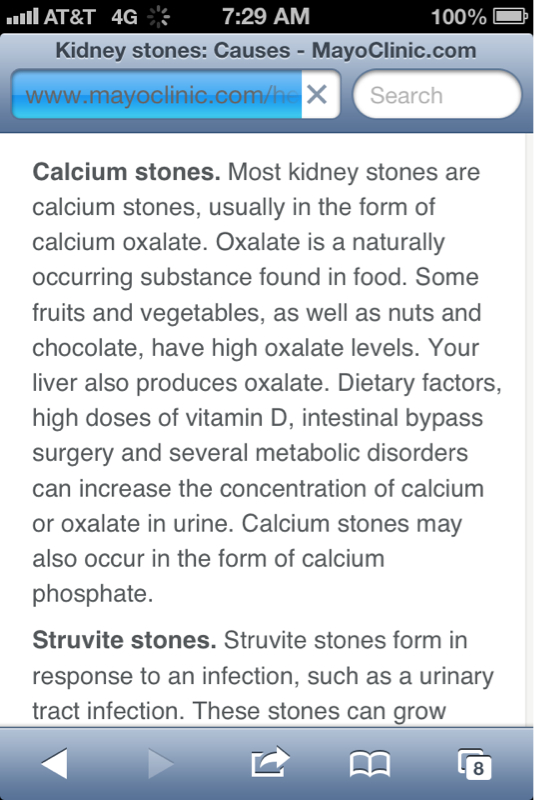This screenshot has height=800, width=534.
Task: Tap the battery icon in status bar
Action: (x=510, y=16)
